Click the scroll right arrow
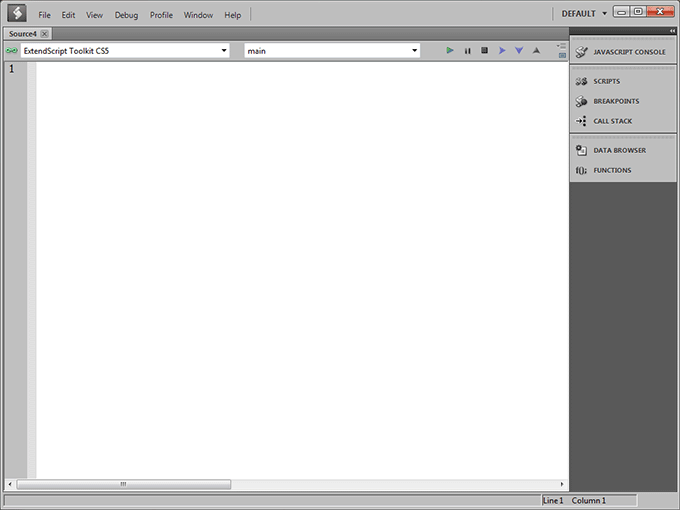Image resolution: width=680 pixels, height=510 pixels. (562, 484)
